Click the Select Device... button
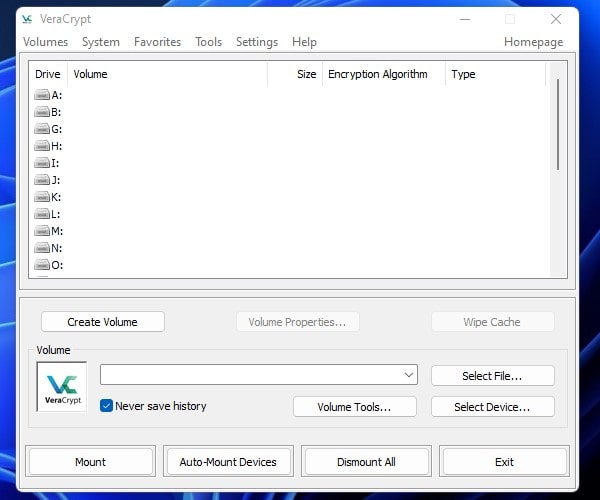Screen dimensions: 600x500 492,407
